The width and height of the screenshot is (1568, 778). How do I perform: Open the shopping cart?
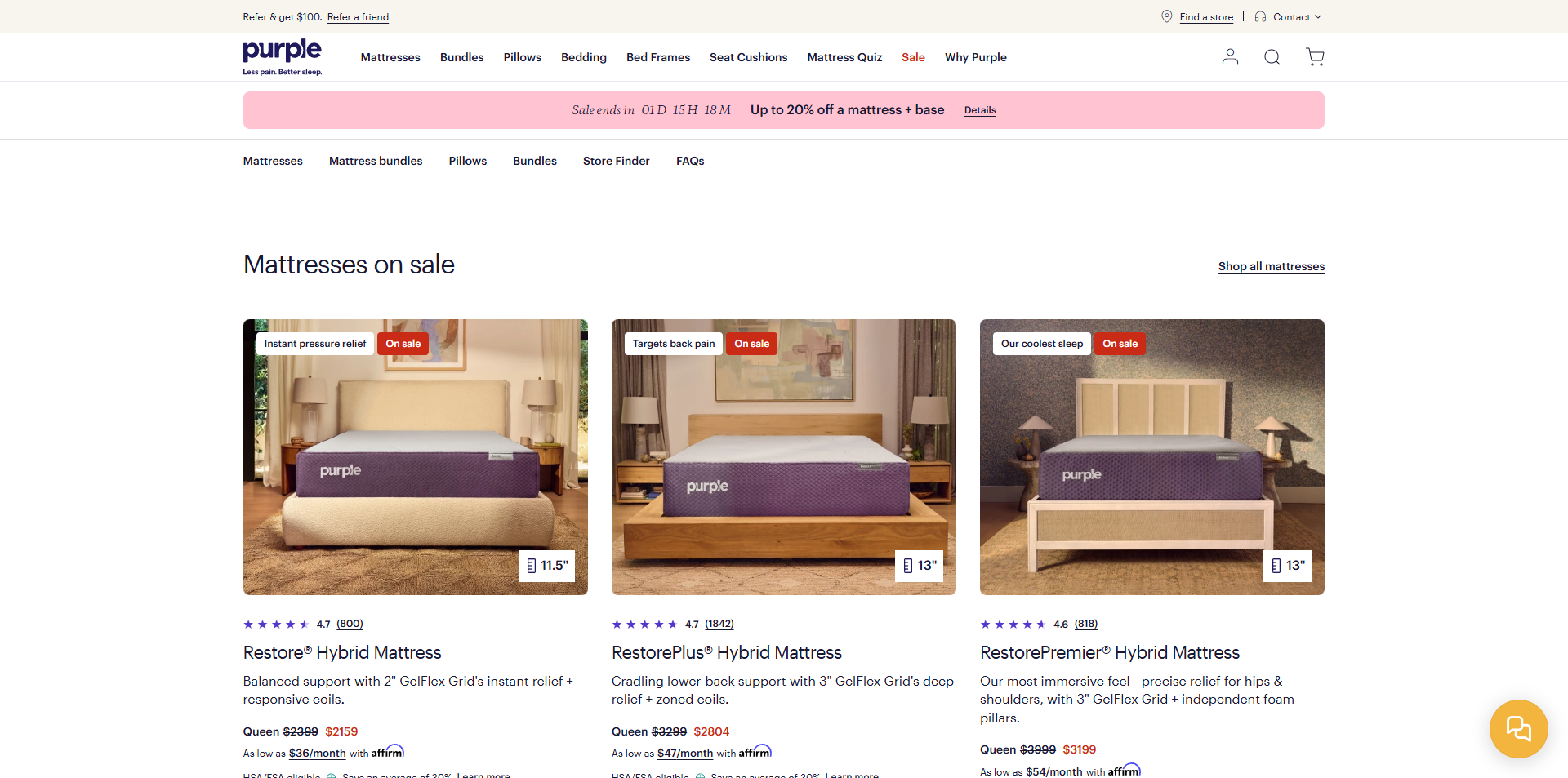point(1315,57)
